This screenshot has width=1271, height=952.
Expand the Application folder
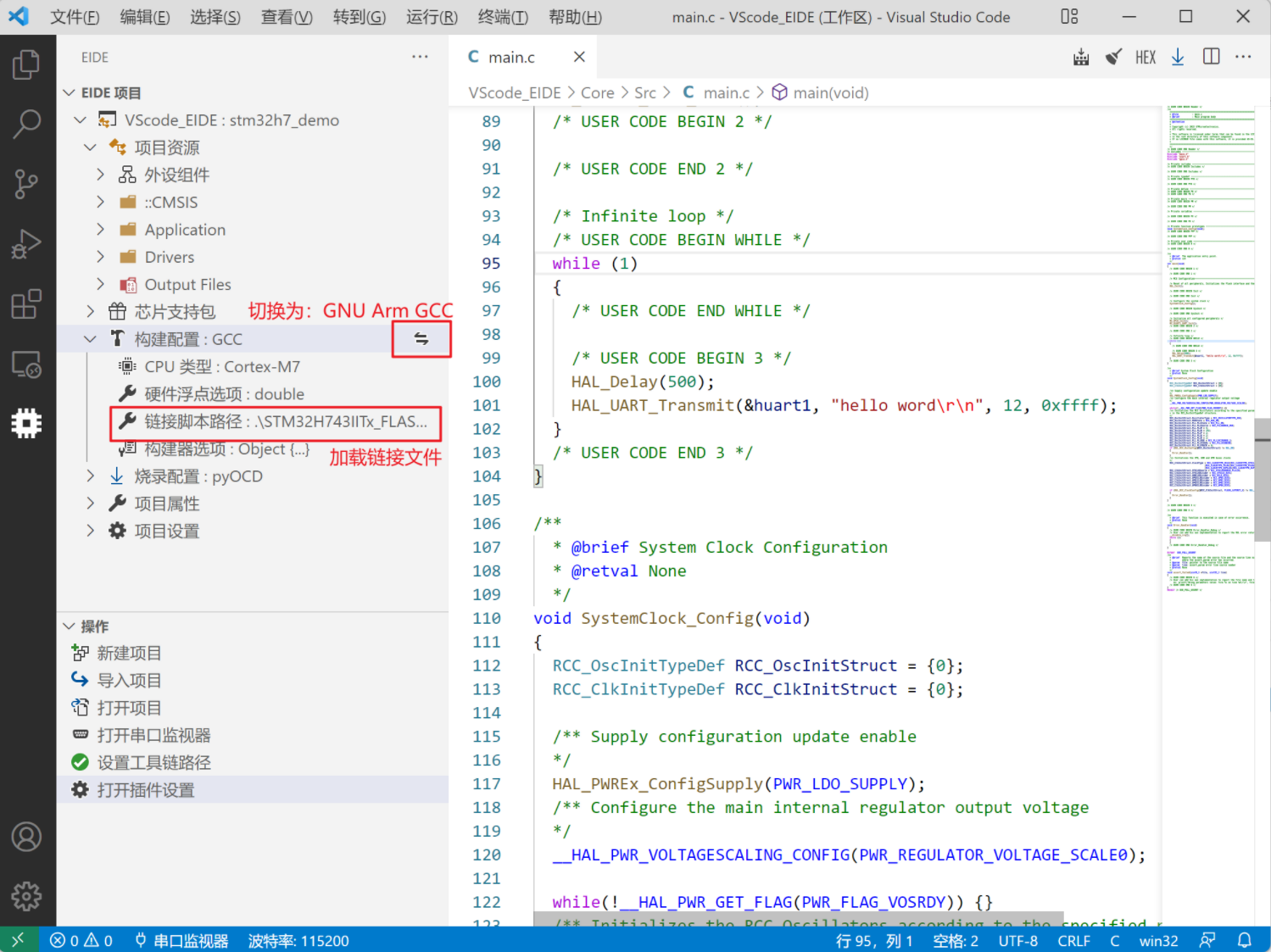[100, 230]
